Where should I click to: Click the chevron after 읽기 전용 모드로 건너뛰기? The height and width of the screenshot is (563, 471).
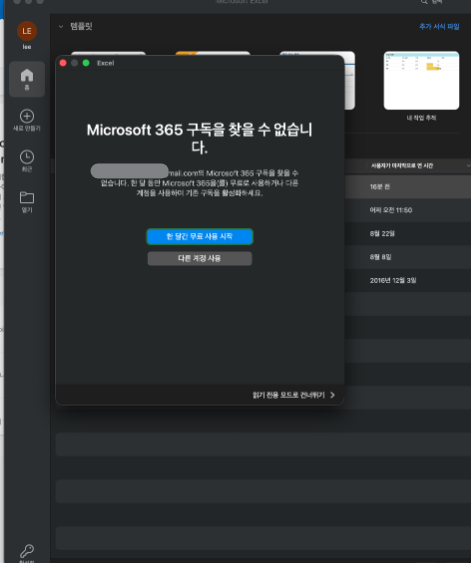[x=332, y=395]
